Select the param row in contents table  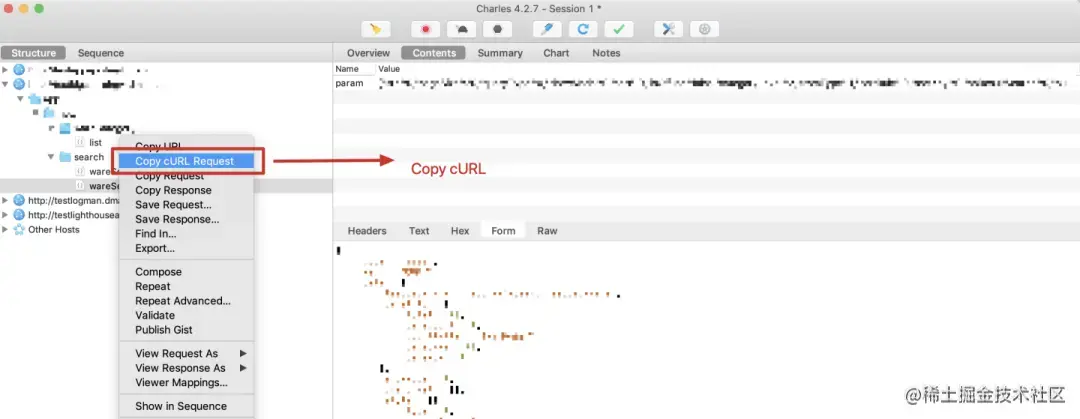click(x=706, y=83)
